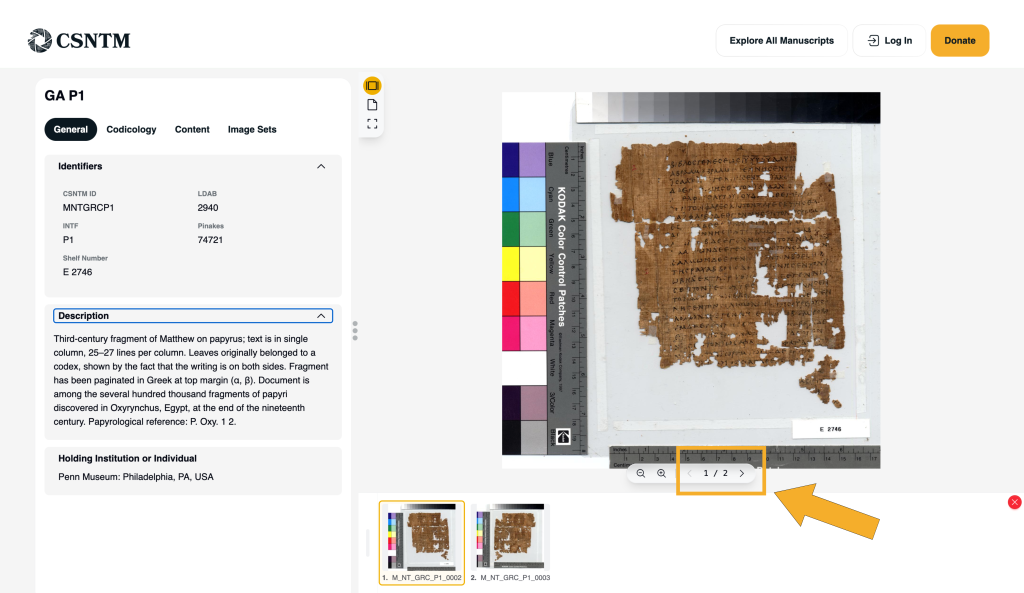Switch to single page view icon
The height and width of the screenshot is (593, 1024).
pos(372,105)
